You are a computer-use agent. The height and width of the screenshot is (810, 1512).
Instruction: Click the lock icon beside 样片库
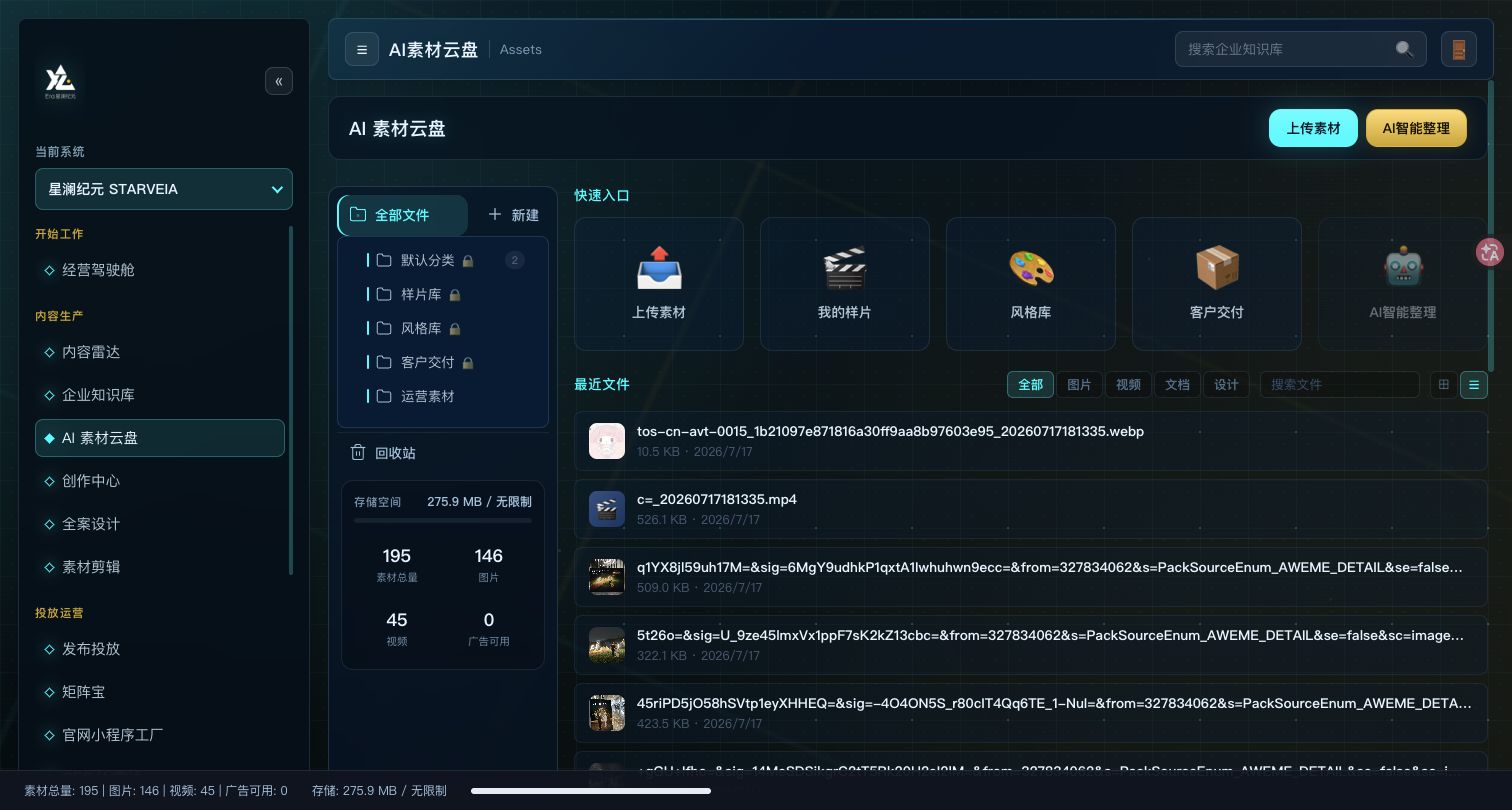tap(455, 295)
